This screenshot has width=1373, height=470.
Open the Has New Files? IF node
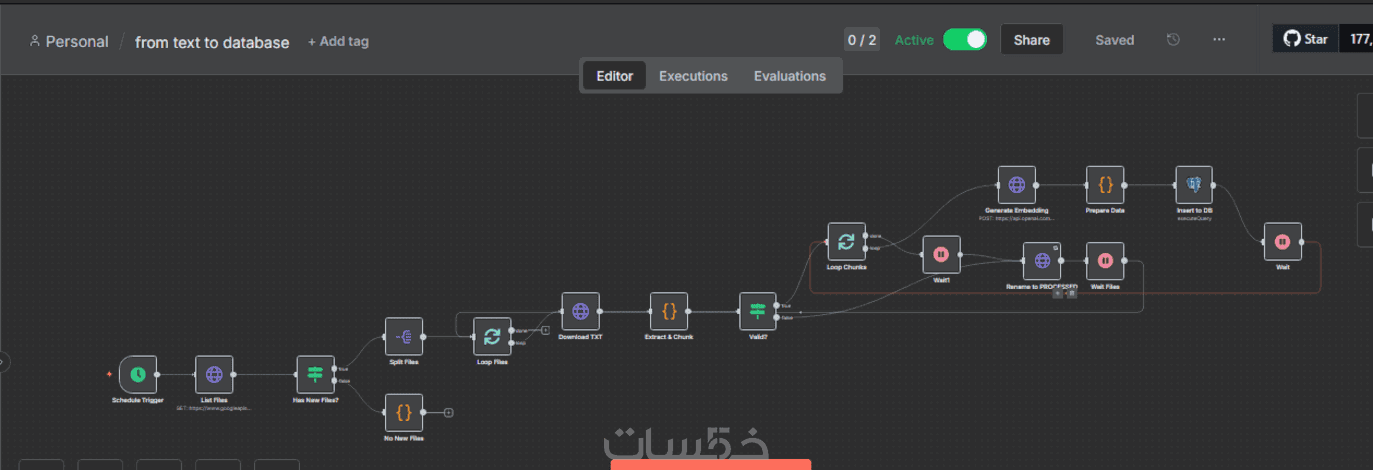point(315,374)
